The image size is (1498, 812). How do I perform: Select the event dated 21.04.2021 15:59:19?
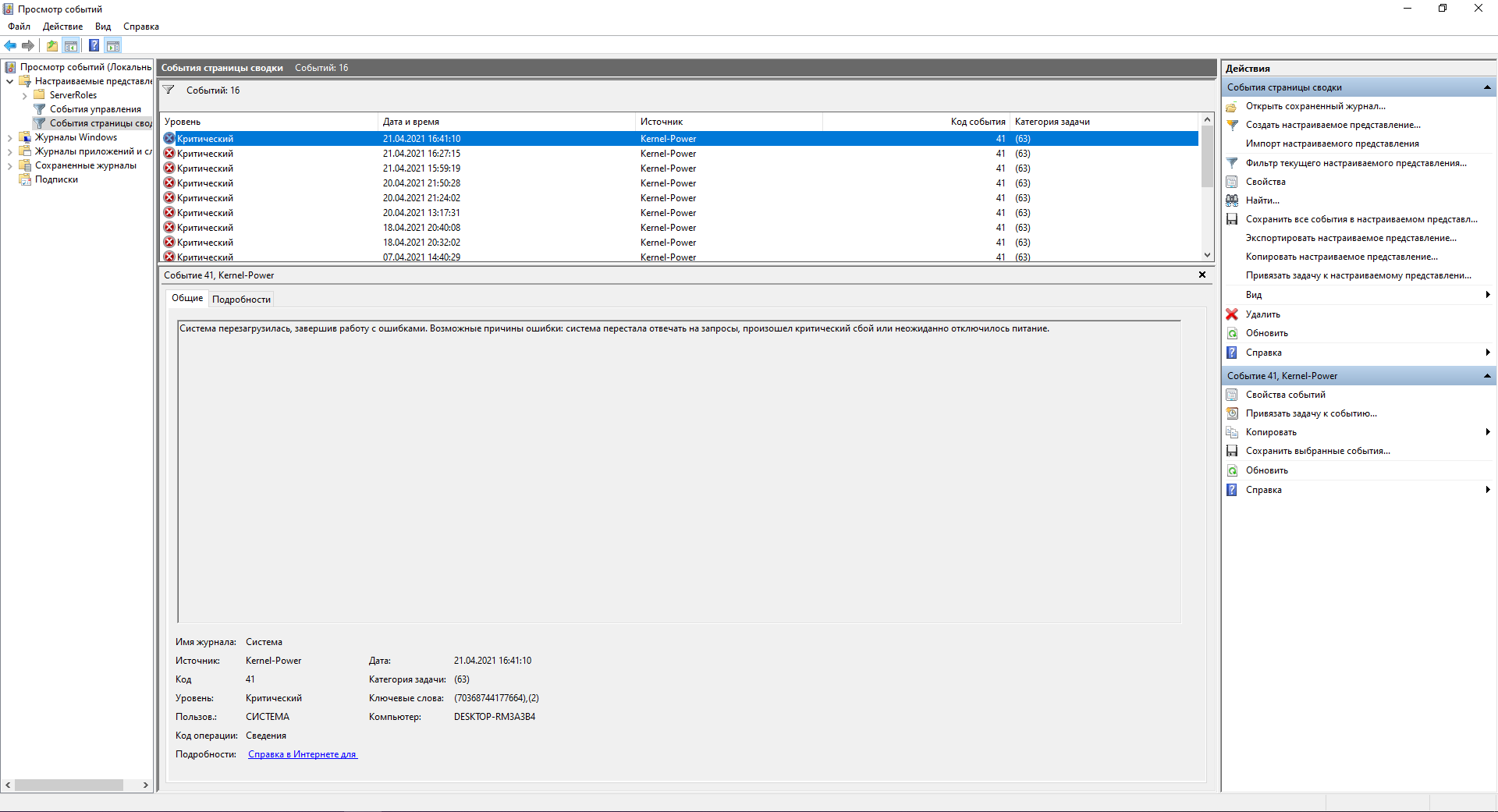click(679, 168)
